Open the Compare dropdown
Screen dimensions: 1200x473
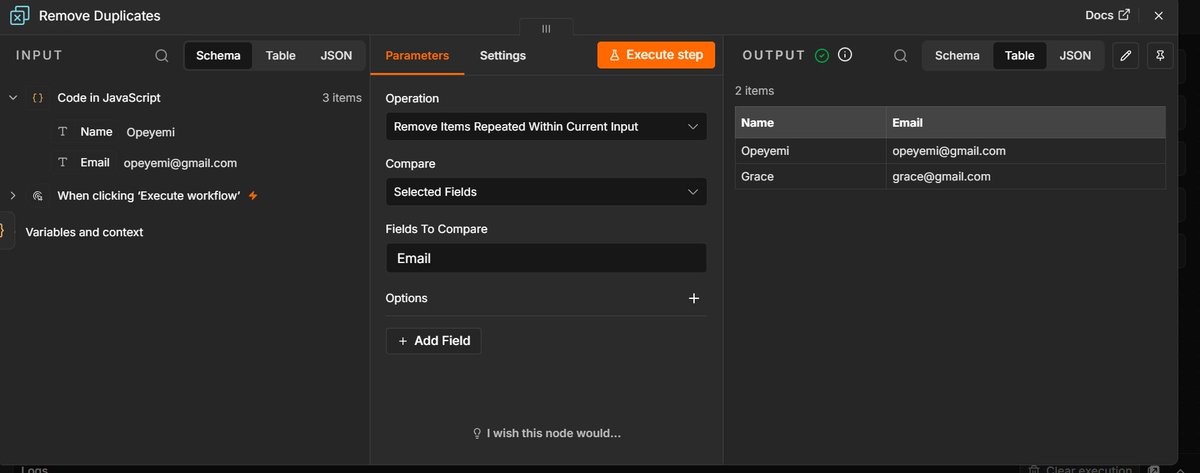coord(546,192)
